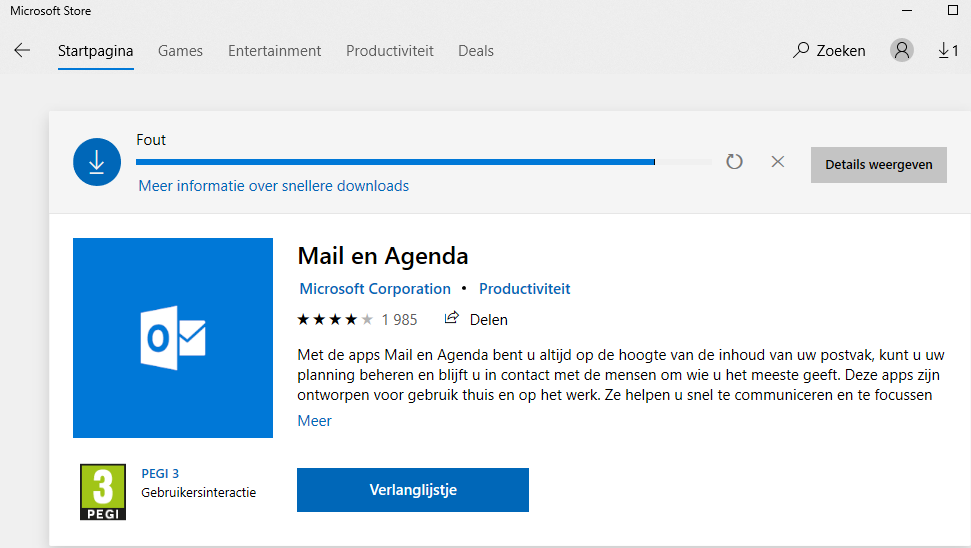Click the download progress bar
This screenshot has width=971, height=548.
pyautogui.click(x=424, y=162)
